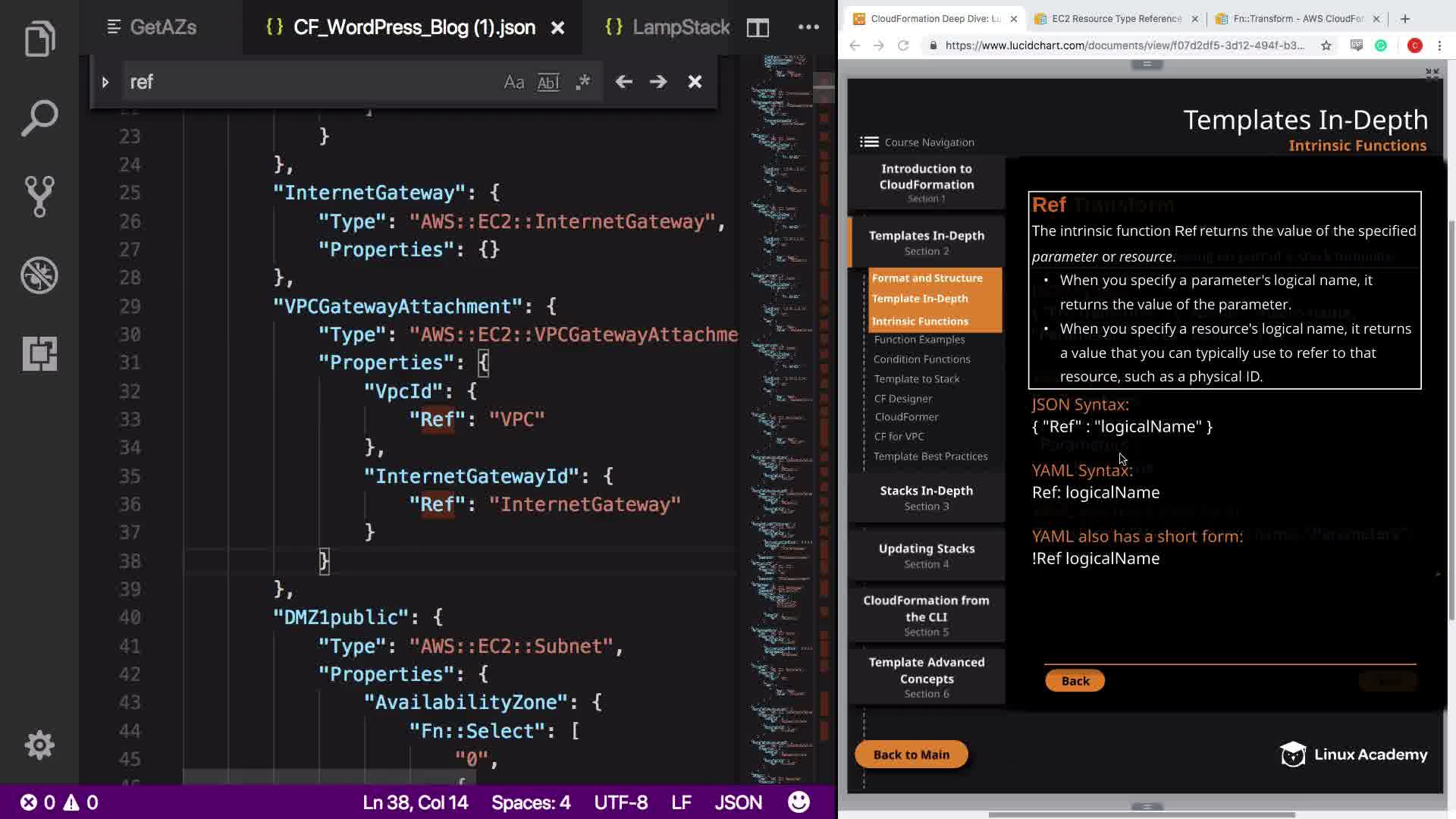
Task: Click the Manage gear icon
Action: [x=39, y=745]
